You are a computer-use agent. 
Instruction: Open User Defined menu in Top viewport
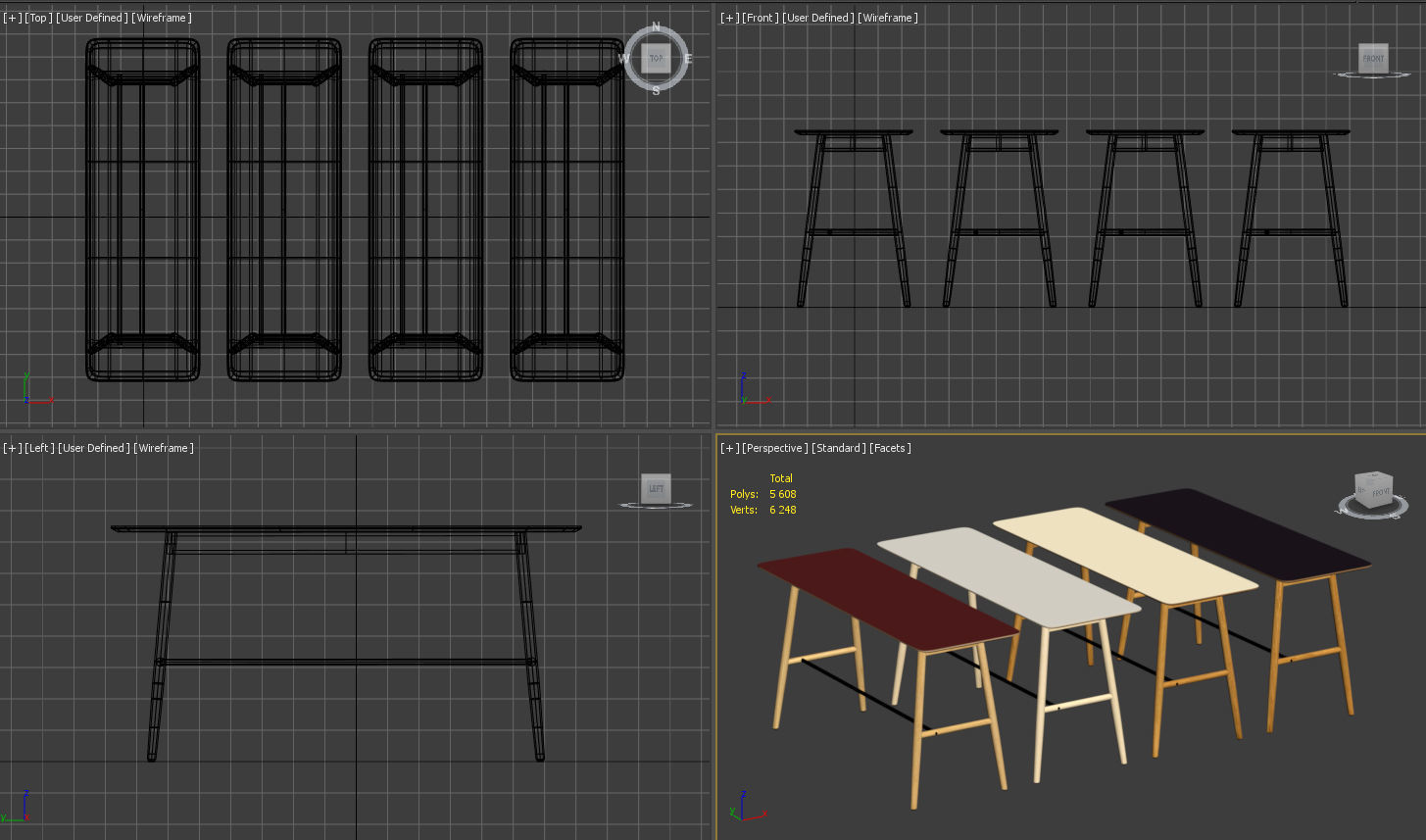(92, 18)
